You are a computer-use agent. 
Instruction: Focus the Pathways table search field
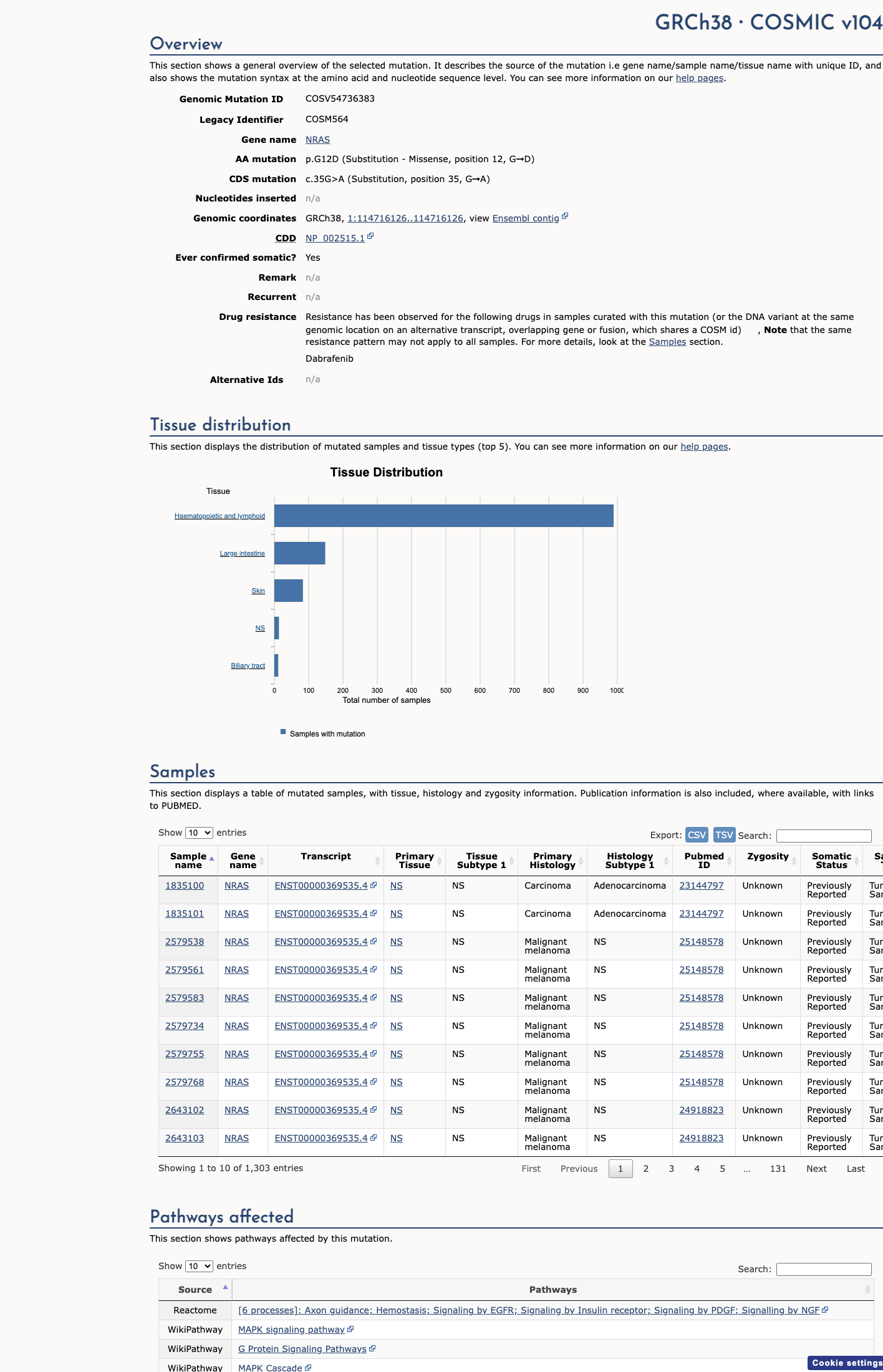point(824,1269)
